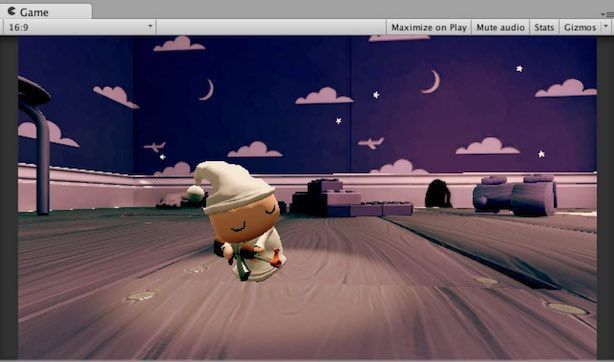The width and height of the screenshot is (614, 362).
Task: Click the airplane silhouette on right wall
Action: 370,143
